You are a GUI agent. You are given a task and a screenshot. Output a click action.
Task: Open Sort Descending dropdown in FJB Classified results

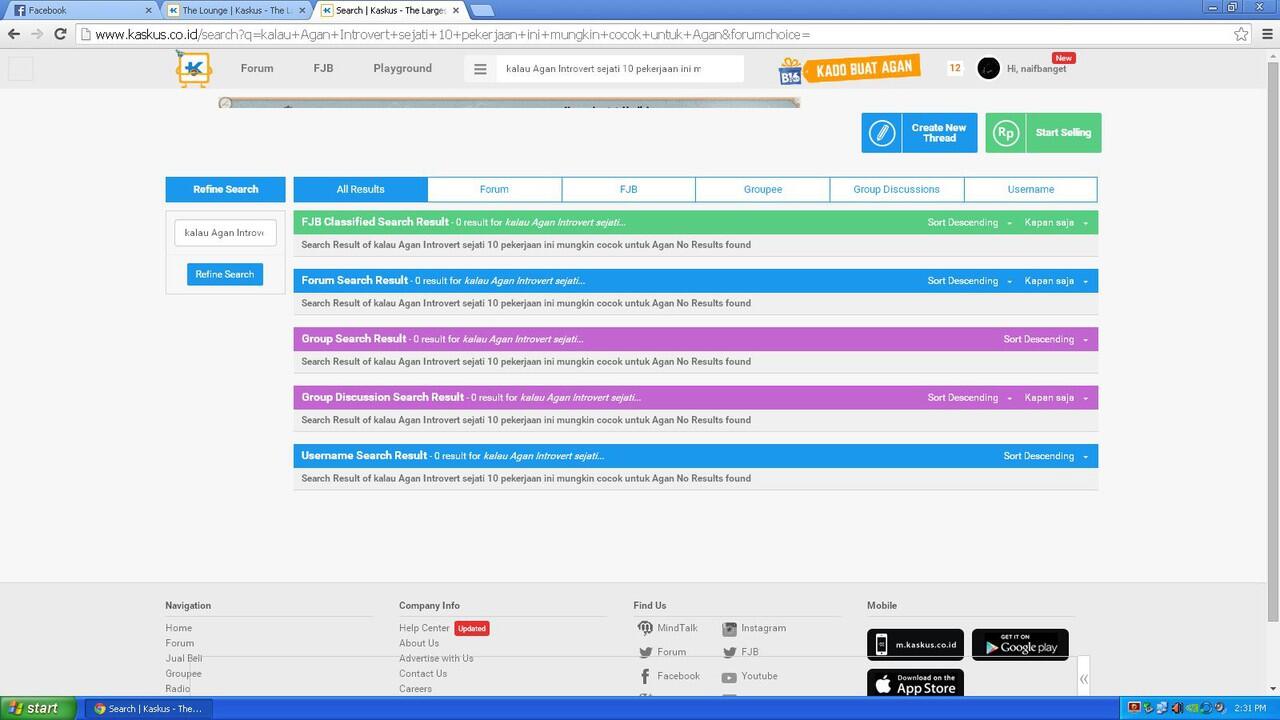[x=969, y=223]
